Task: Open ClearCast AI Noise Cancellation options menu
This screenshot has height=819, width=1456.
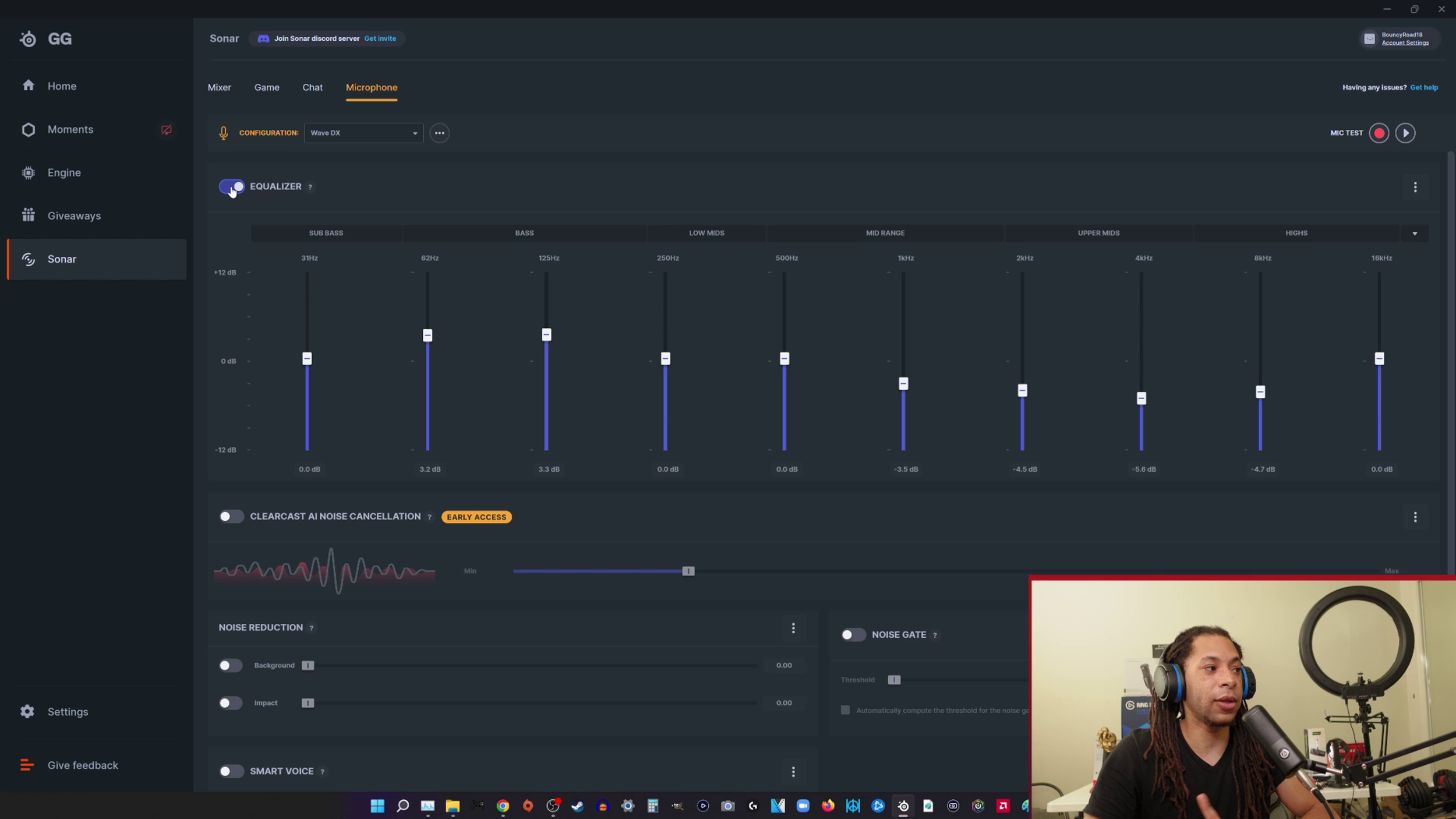Action: coord(1415,517)
